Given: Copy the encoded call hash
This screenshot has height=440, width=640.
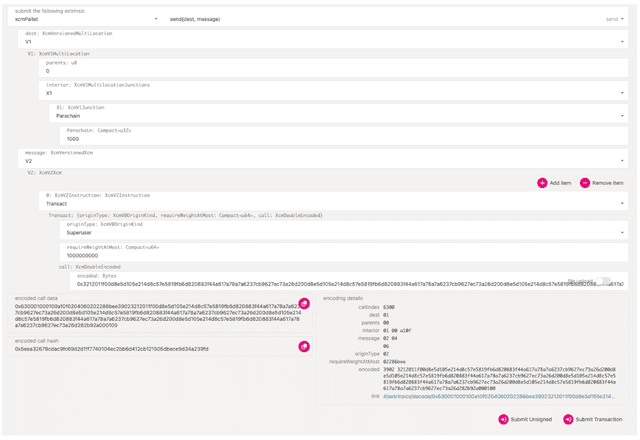Looking at the screenshot, I should (x=304, y=347).
